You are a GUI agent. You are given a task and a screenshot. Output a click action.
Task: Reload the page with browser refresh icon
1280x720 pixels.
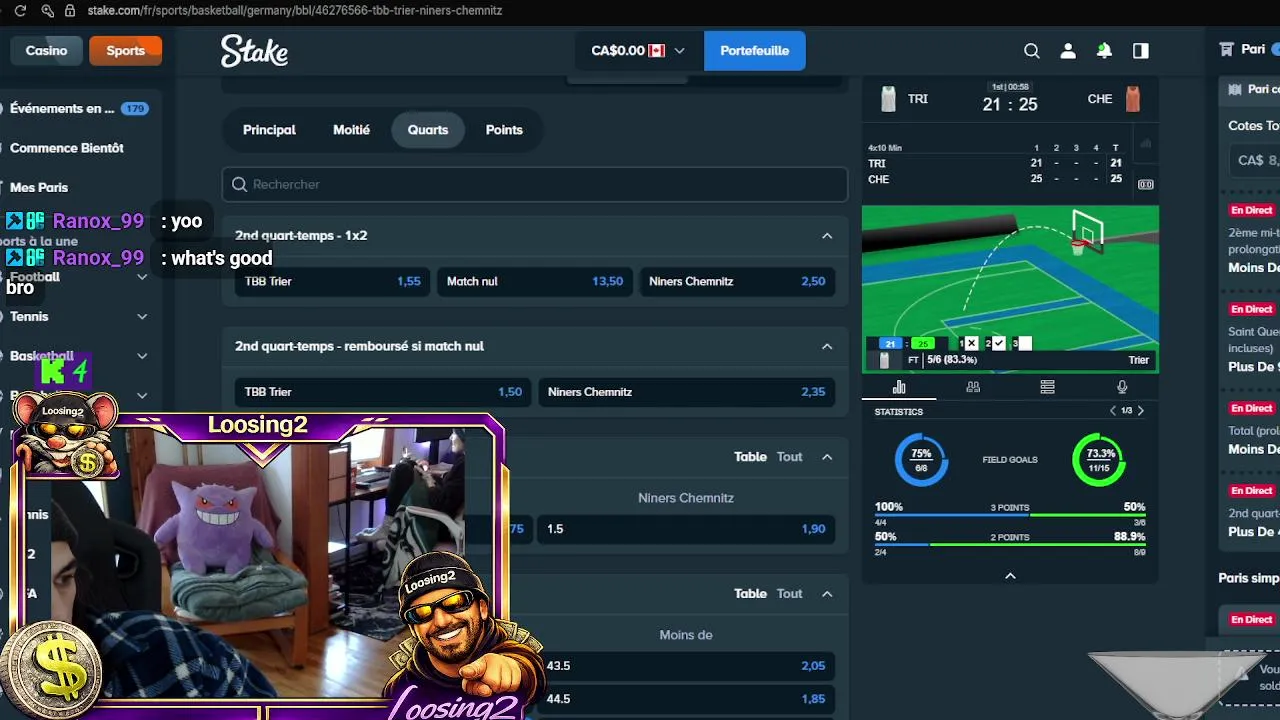pyautogui.click(x=20, y=10)
